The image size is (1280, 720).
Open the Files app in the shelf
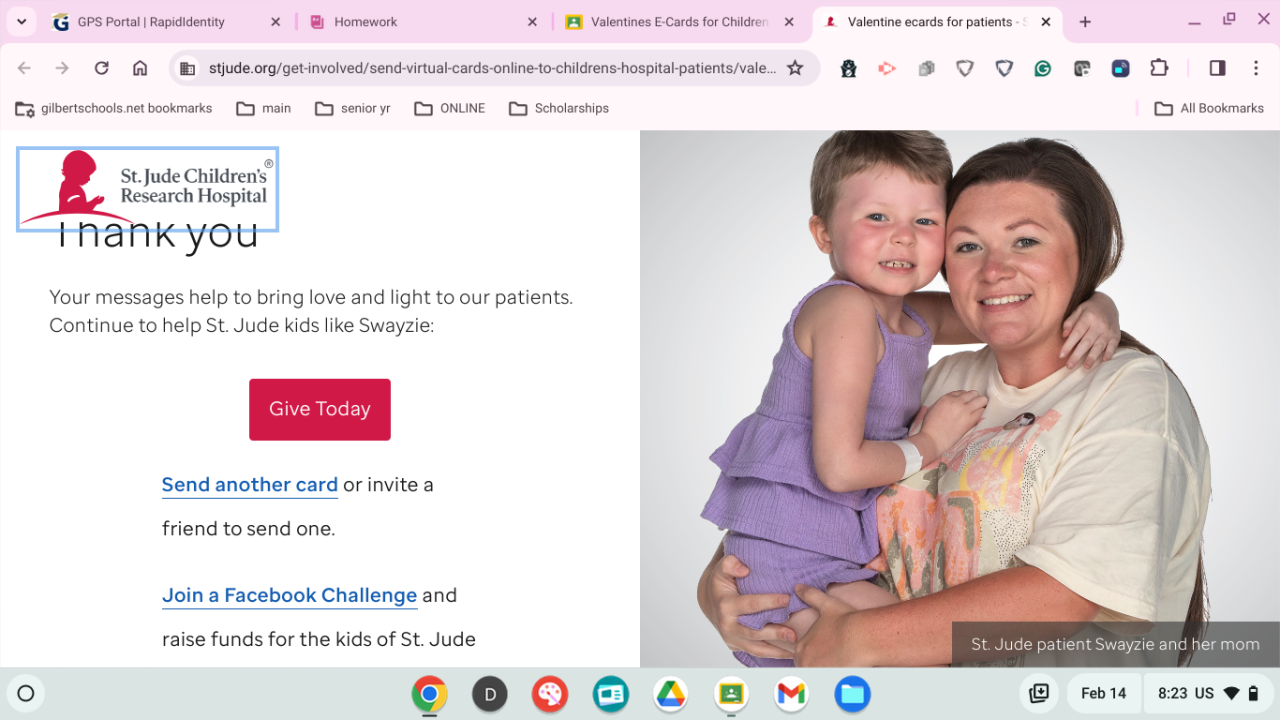tap(852, 693)
